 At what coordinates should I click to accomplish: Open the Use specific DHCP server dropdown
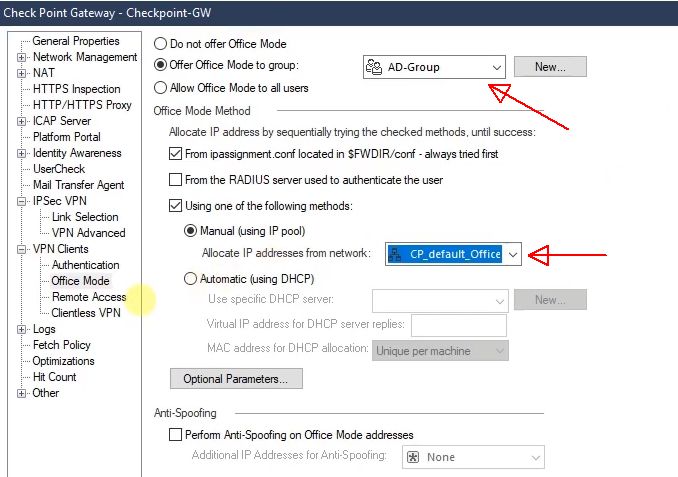(499, 301)
